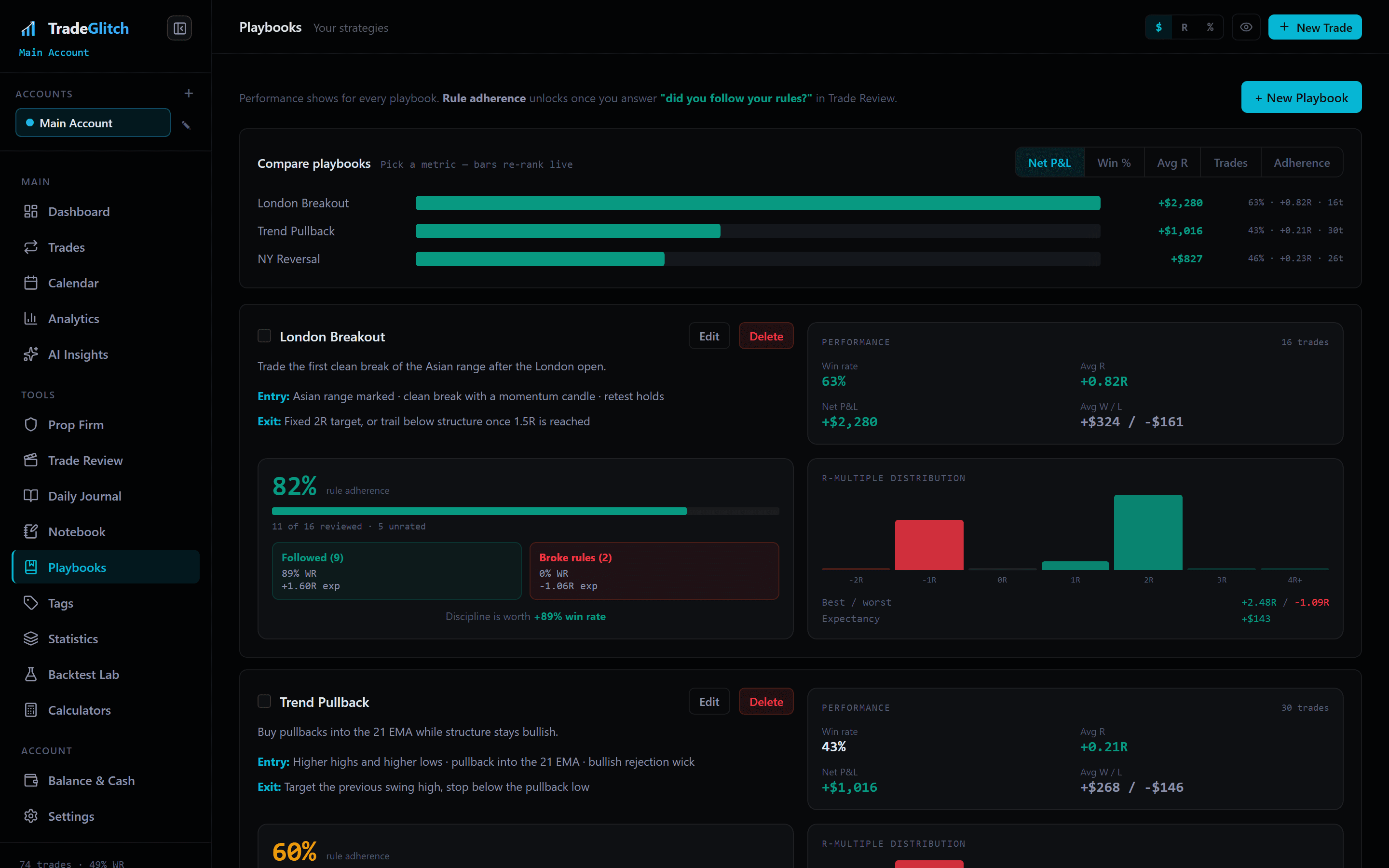Click the '16 trades' performance label
Image resolution: width=1389 pixels, height=868 pixels.
[x=1305, y=342]
